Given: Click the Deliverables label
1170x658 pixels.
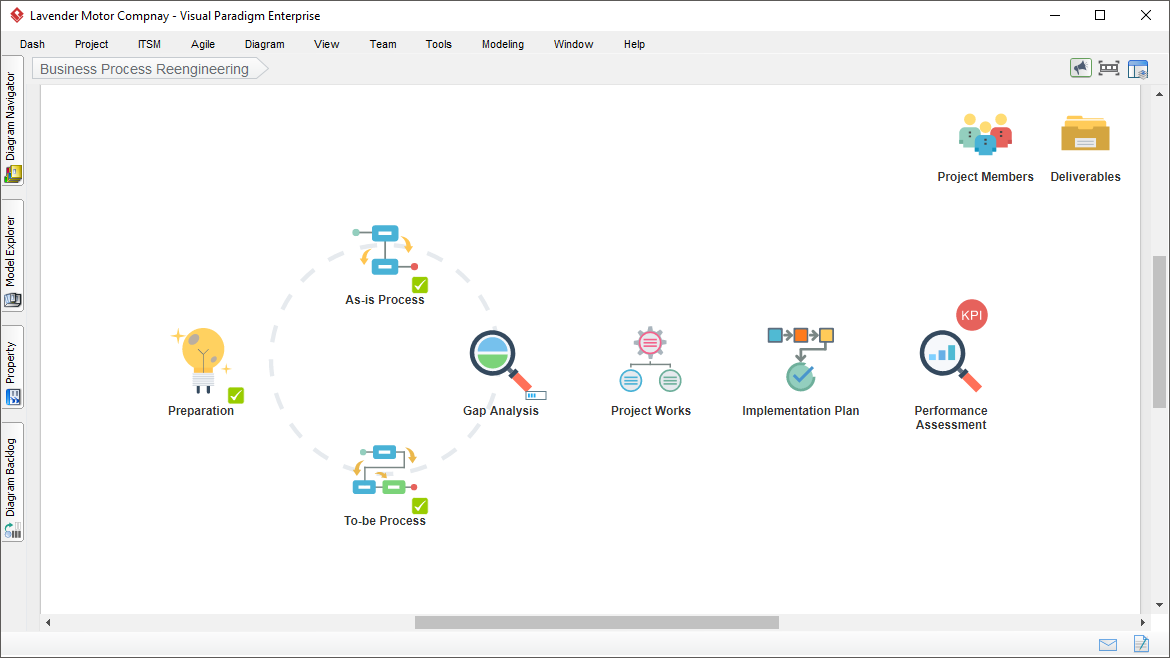Looking at the screenshot, I should pyautogui.click(x=1085, y=177).
